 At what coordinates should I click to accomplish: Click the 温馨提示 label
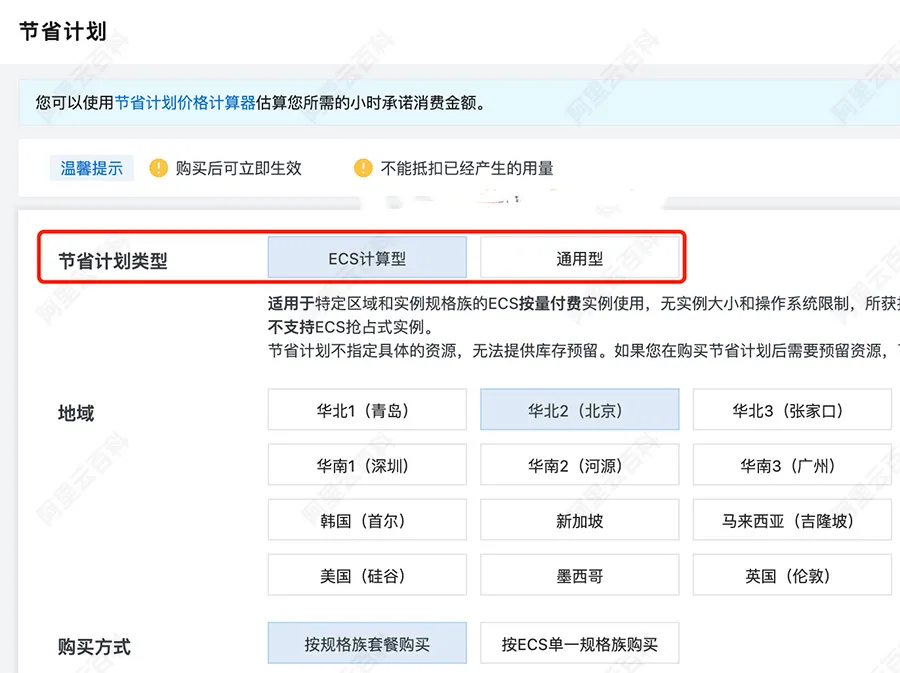[91, 168]
